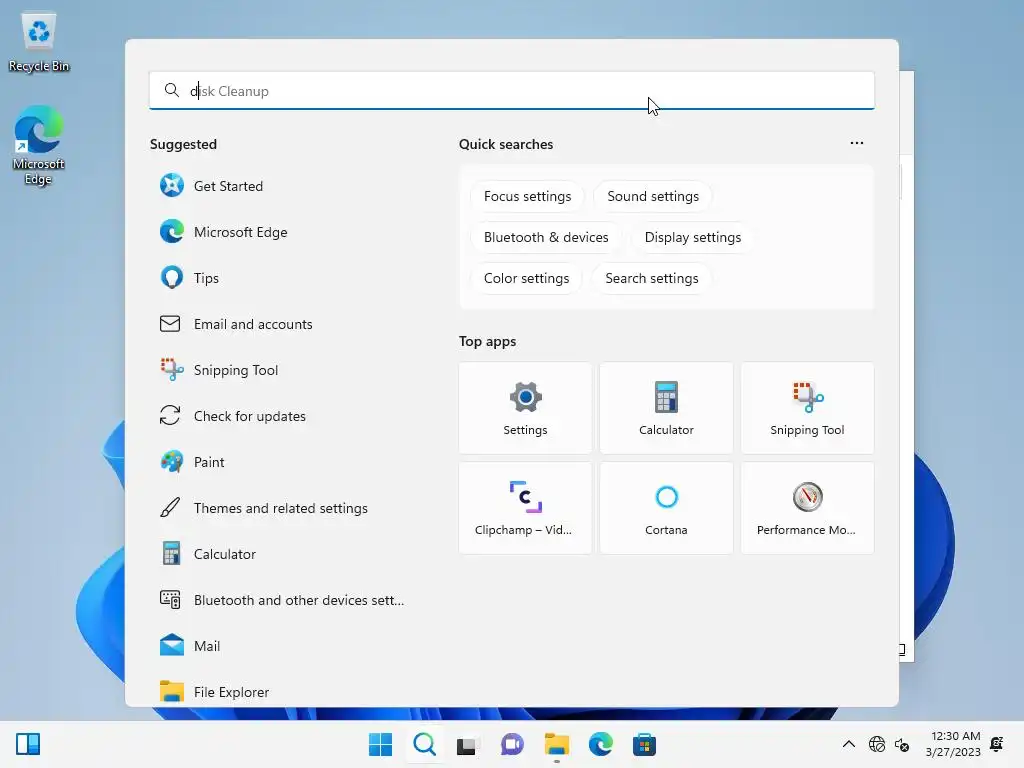Open Bluetooth and other devices settings suggestion
Viewport: 1024px width, 768px height.
pos(281,600)
